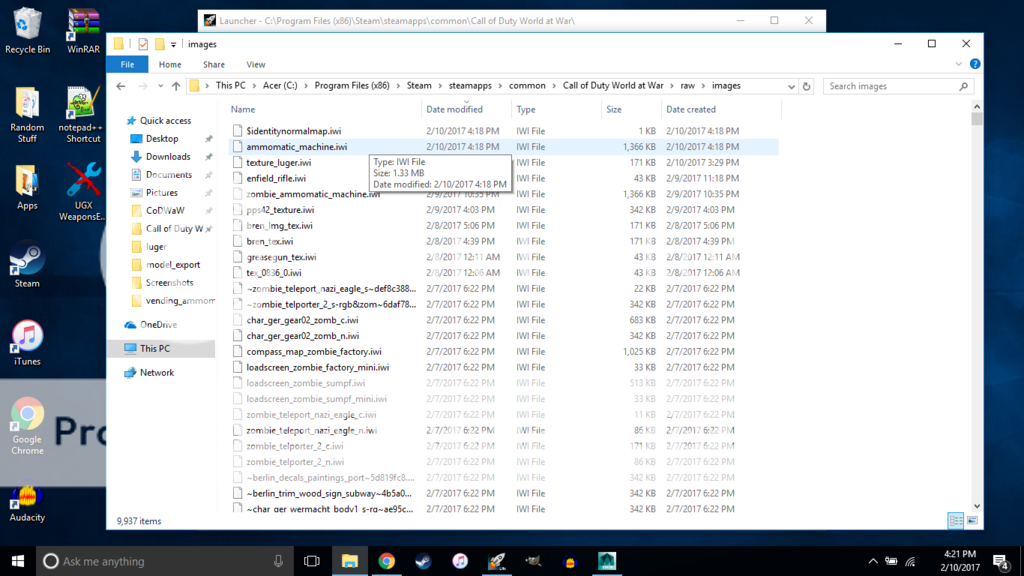Open the File Explorer help icon
1024x576 pixels.
click(975, 64)
